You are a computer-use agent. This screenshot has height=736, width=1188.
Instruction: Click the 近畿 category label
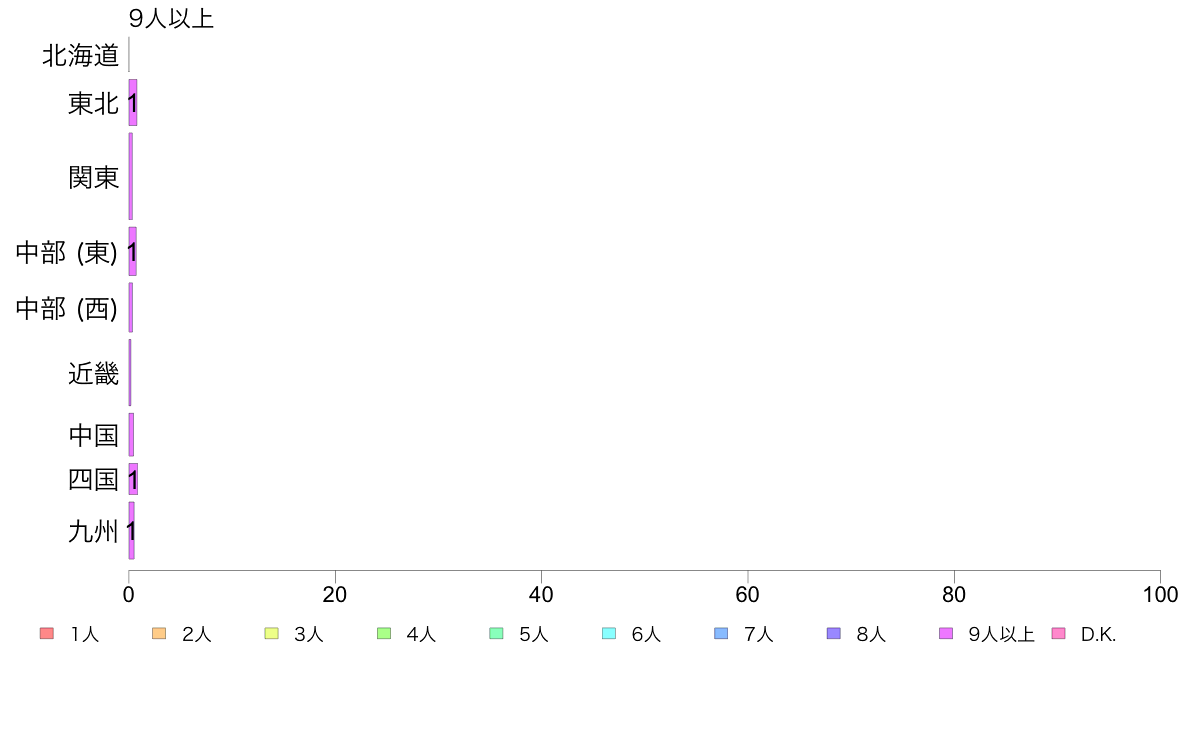point(94,373)
